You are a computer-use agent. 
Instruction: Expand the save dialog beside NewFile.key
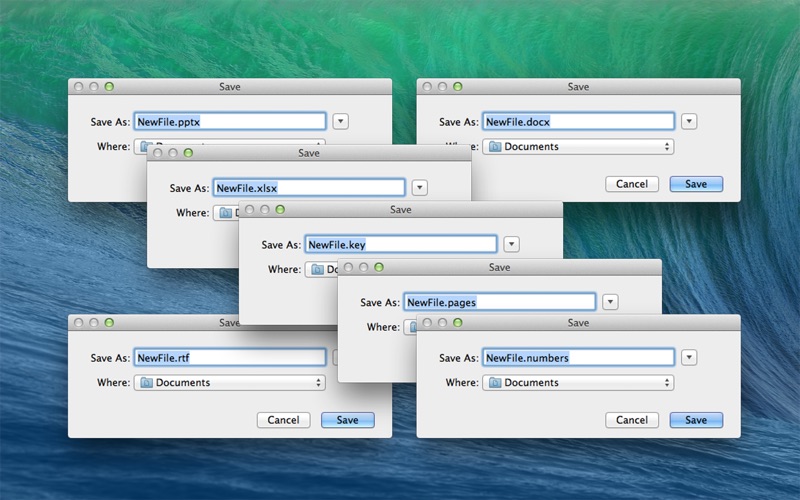tap(511, 244)
